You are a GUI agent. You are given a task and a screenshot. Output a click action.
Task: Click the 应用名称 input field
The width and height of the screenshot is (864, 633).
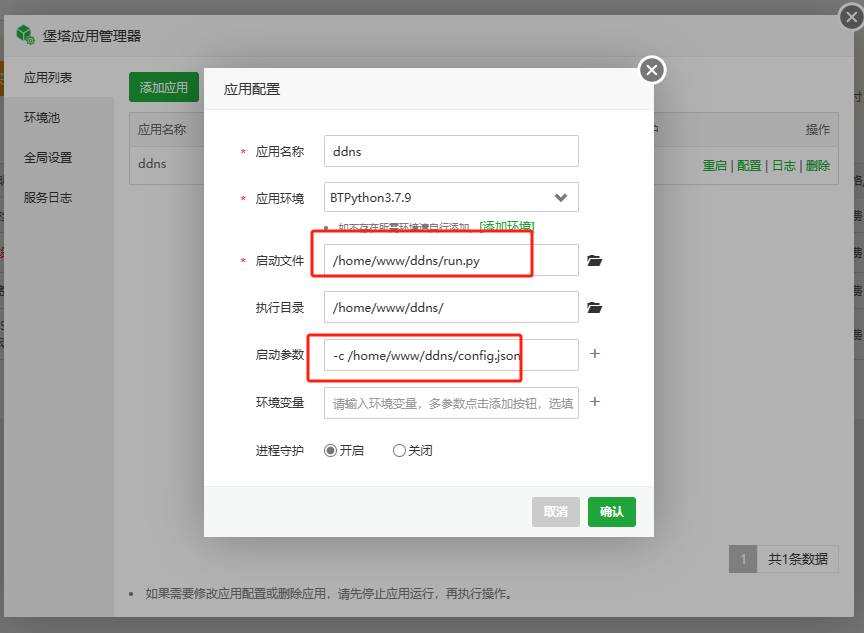pos(451,151)
